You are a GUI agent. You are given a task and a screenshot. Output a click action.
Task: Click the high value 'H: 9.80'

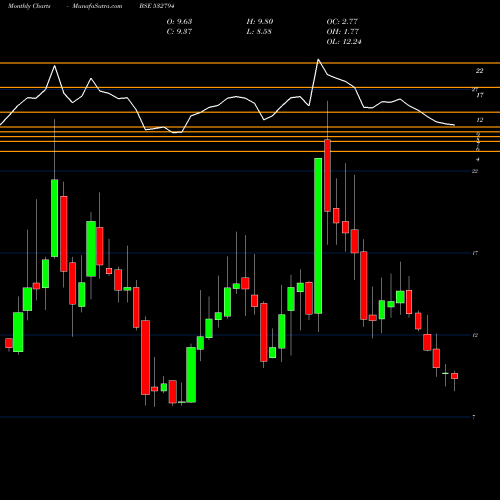pos(260,22)
